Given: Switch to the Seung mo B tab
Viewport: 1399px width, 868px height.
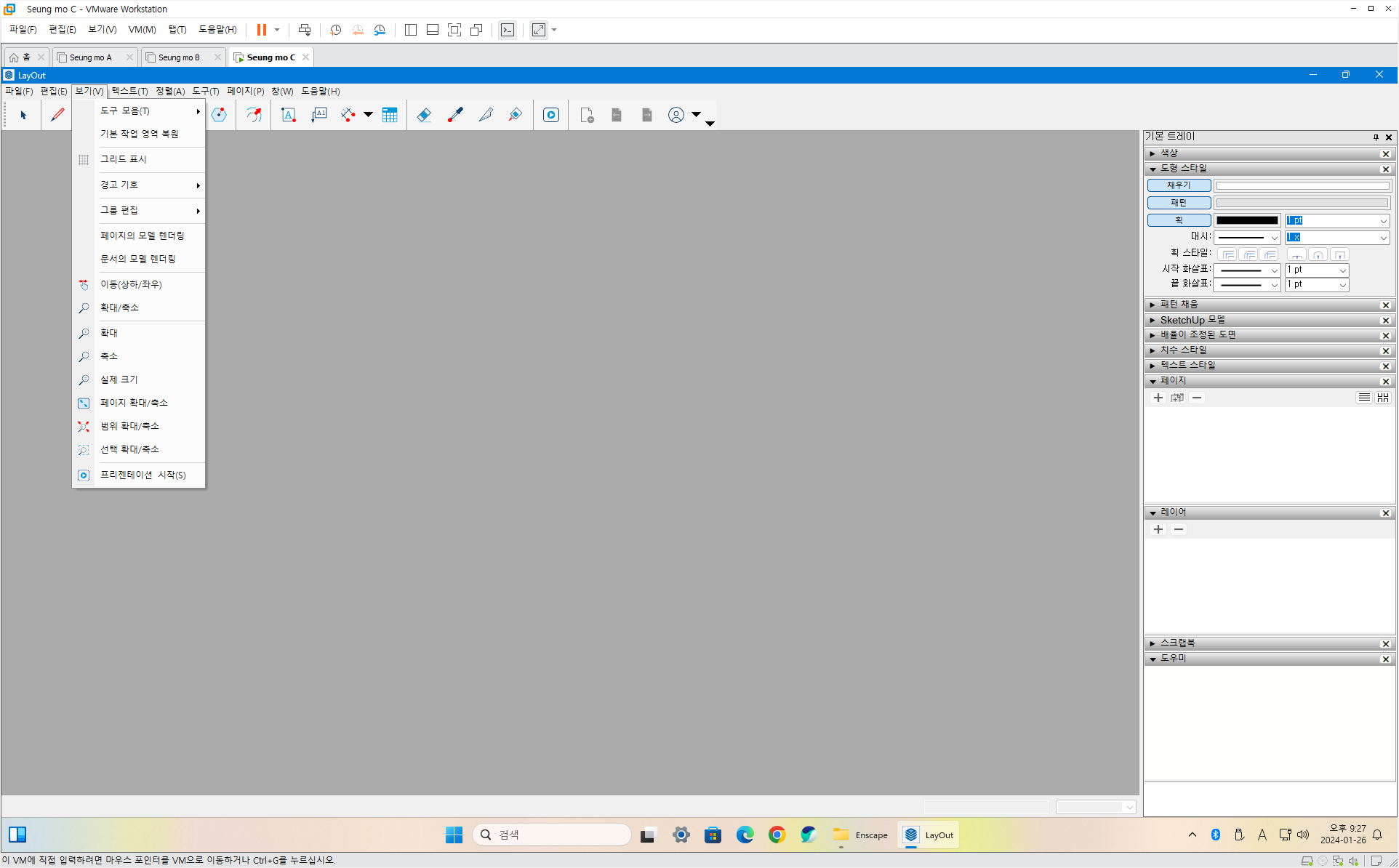Looking at the screenshot, I should coord(179,57).
